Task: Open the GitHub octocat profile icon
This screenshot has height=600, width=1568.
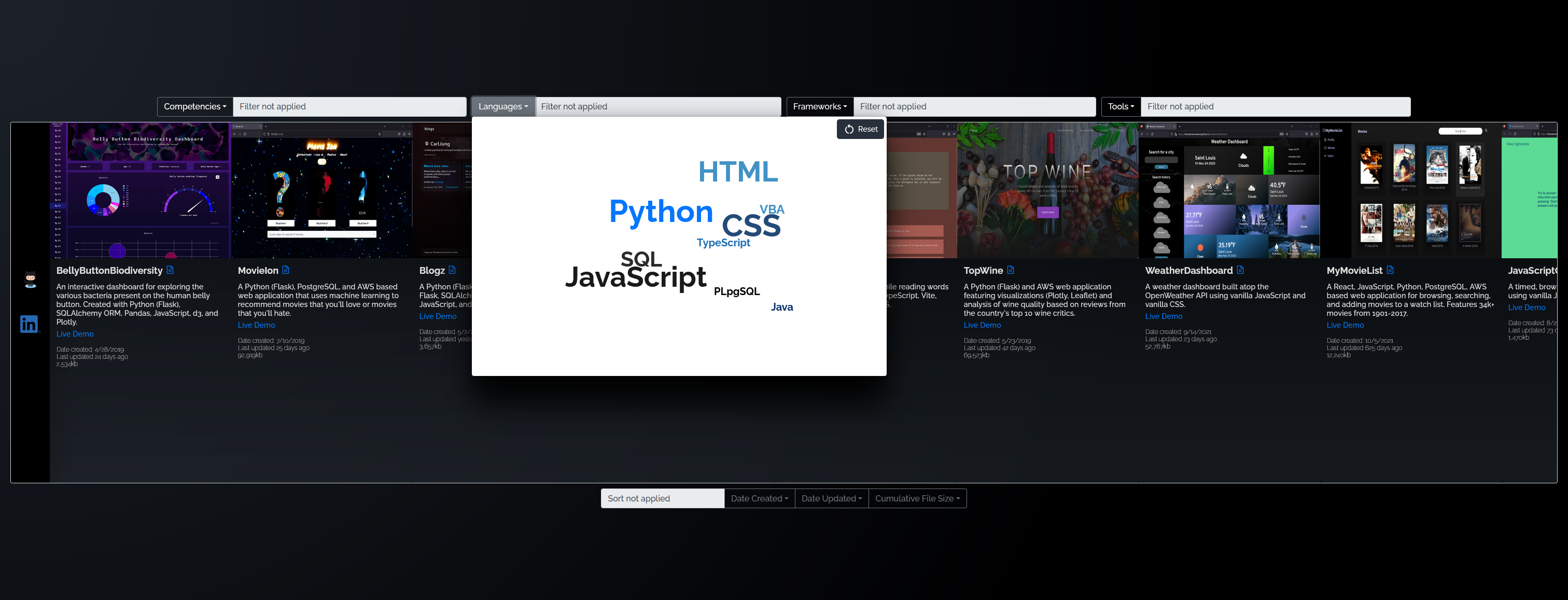Action: coord(31,280)
